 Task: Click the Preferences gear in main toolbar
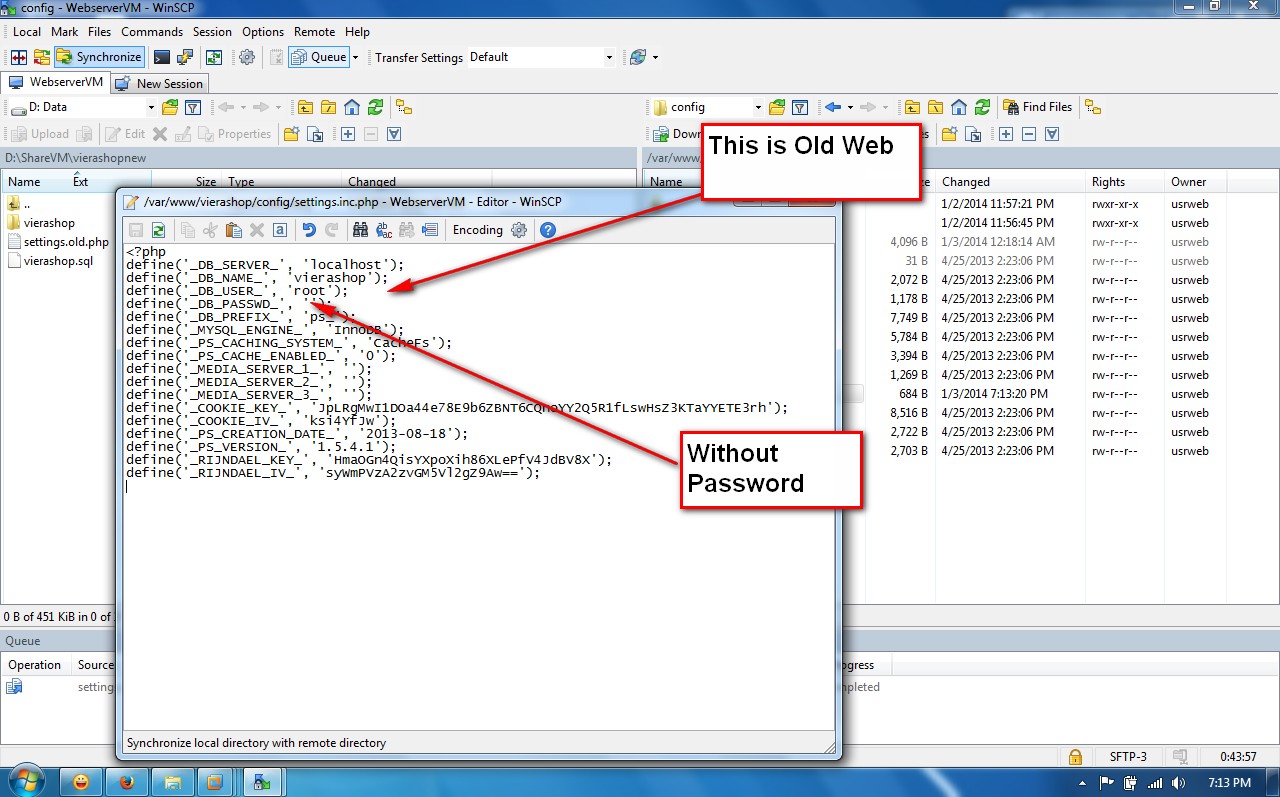(x=247, y=57)
